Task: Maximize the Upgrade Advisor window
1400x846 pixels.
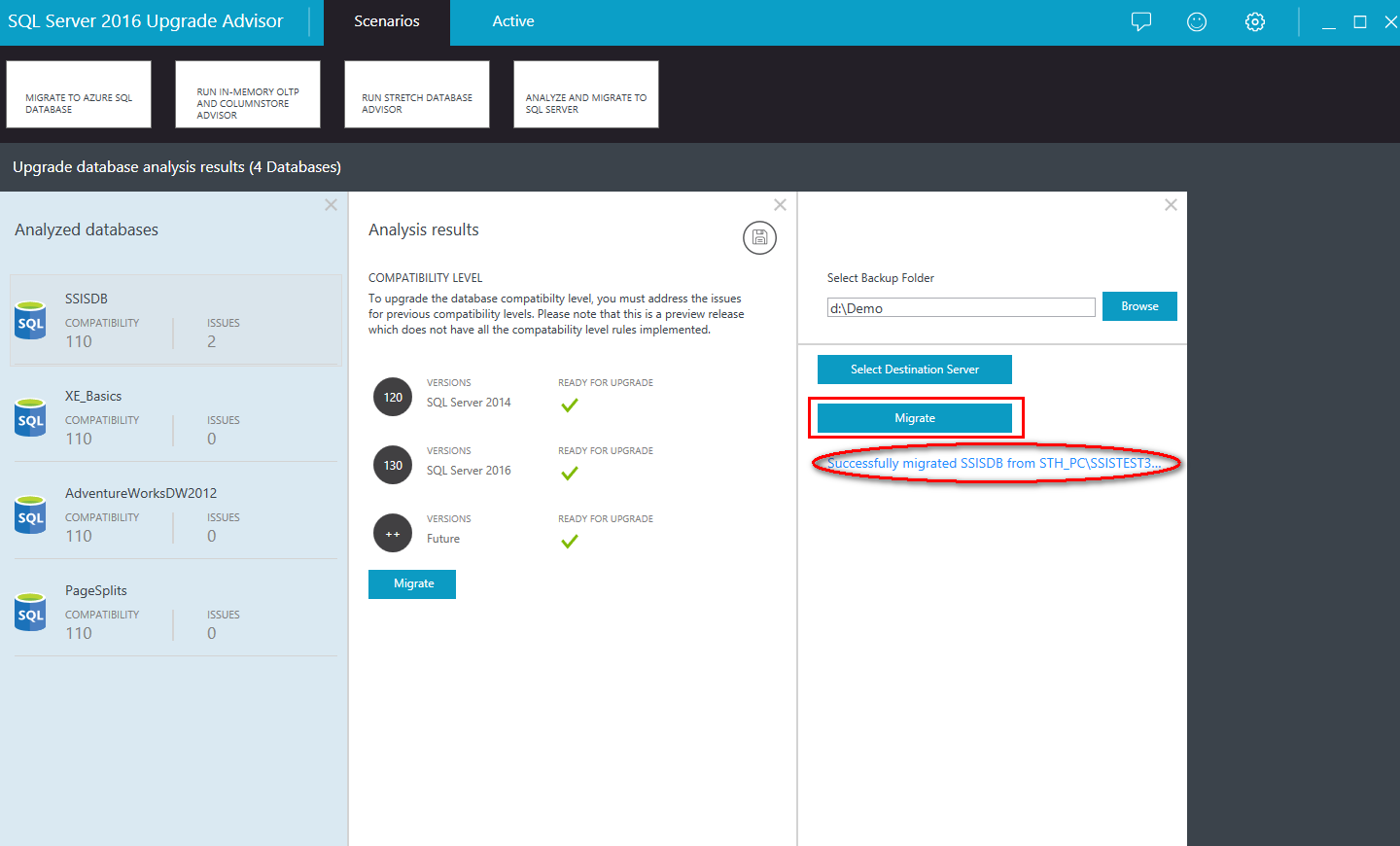Action: click(x=1360, y=21)
